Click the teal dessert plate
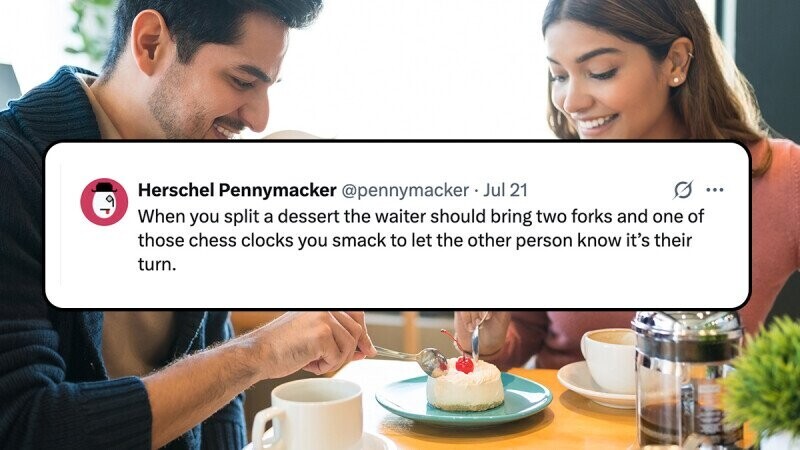Viewport: 800px width, 450px height. [464, 401]
